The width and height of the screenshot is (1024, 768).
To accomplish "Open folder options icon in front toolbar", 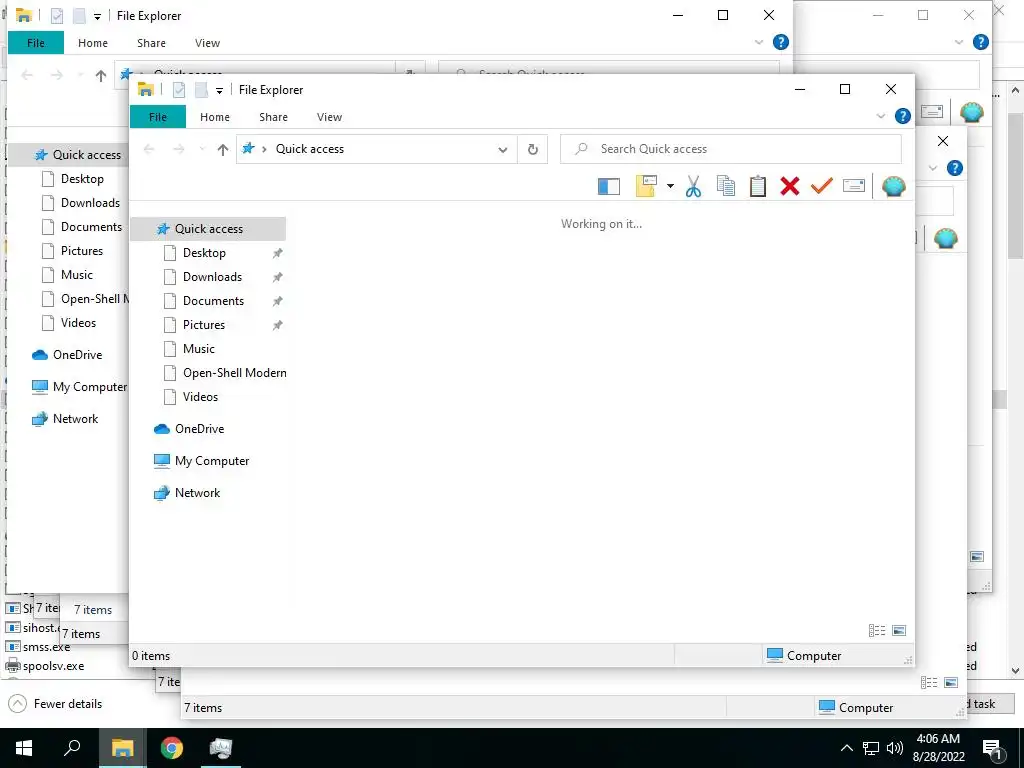I will click(x=646, y=186).
